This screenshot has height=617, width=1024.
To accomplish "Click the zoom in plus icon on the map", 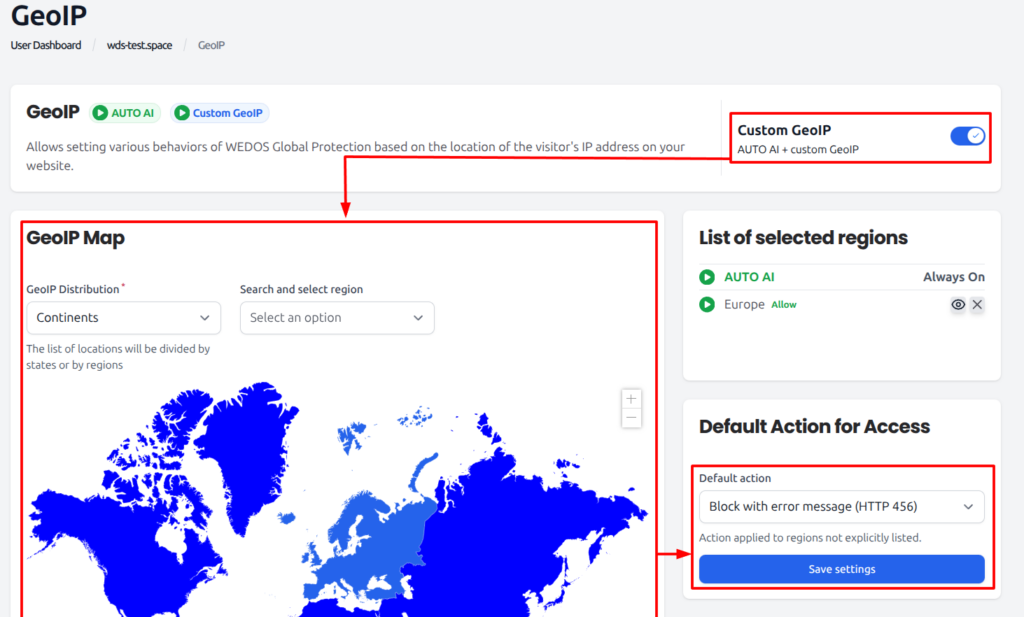I will click(x=631, y=398).
